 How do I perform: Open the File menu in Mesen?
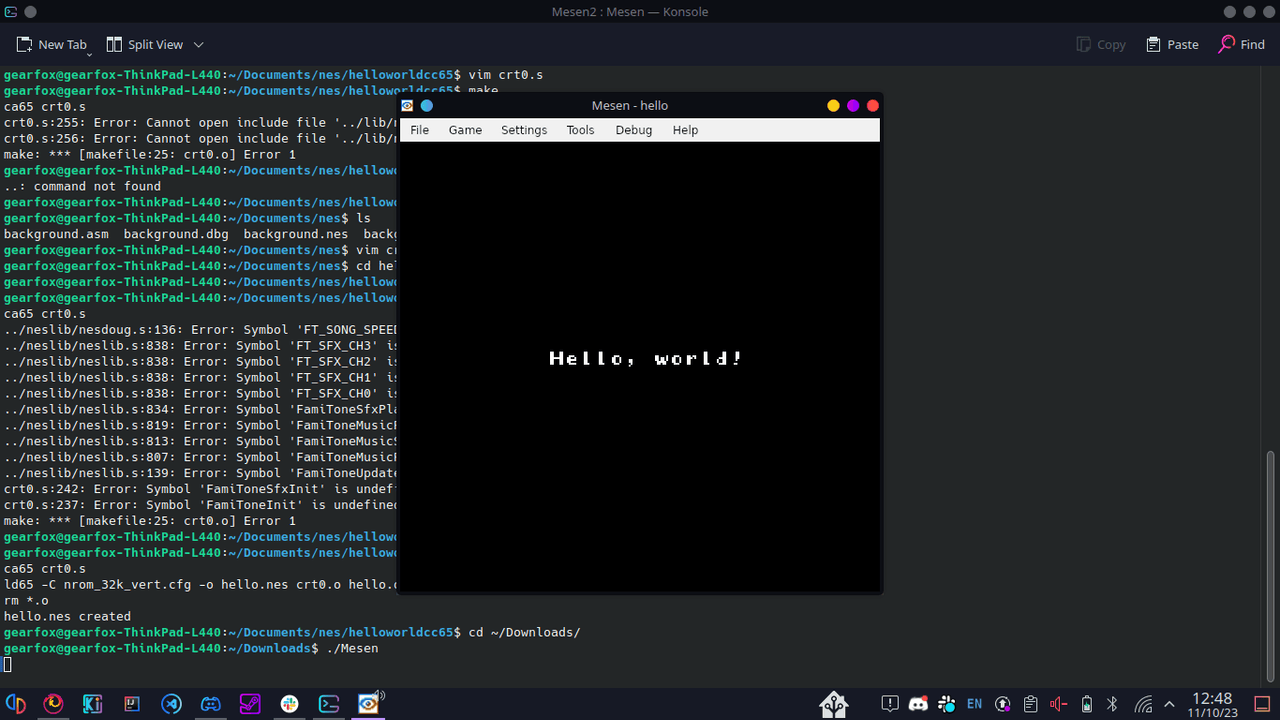[x=419, y=130]
